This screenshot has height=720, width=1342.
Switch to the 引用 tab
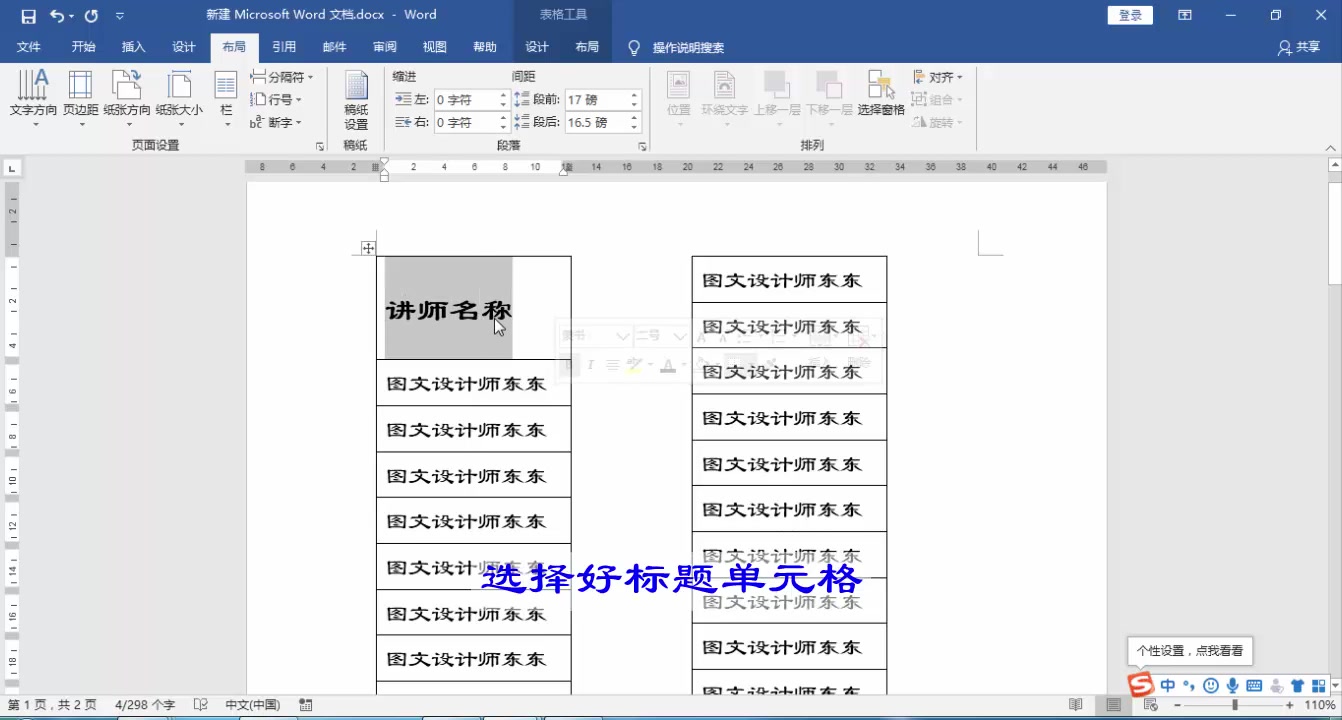click(x=284, y=47)
